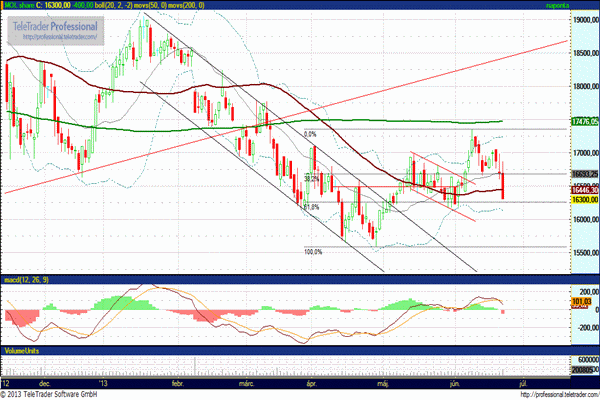
Task: Click the red 16300,00 last price tag
Action: point(583,200)
